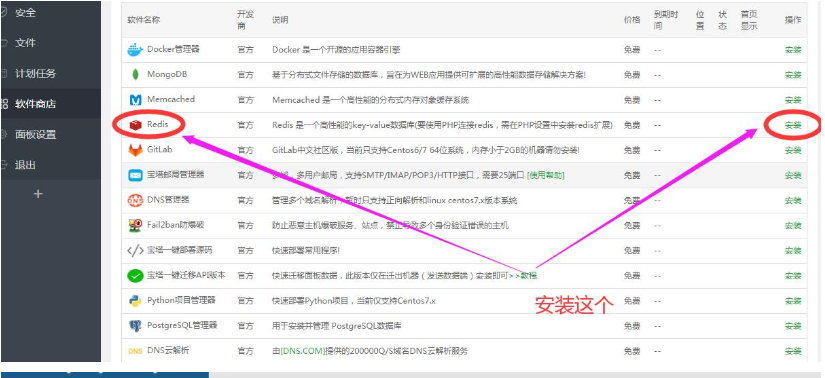Click the Memcached M icon
This screenshot has width=825, height=378.
coord(135,100)
